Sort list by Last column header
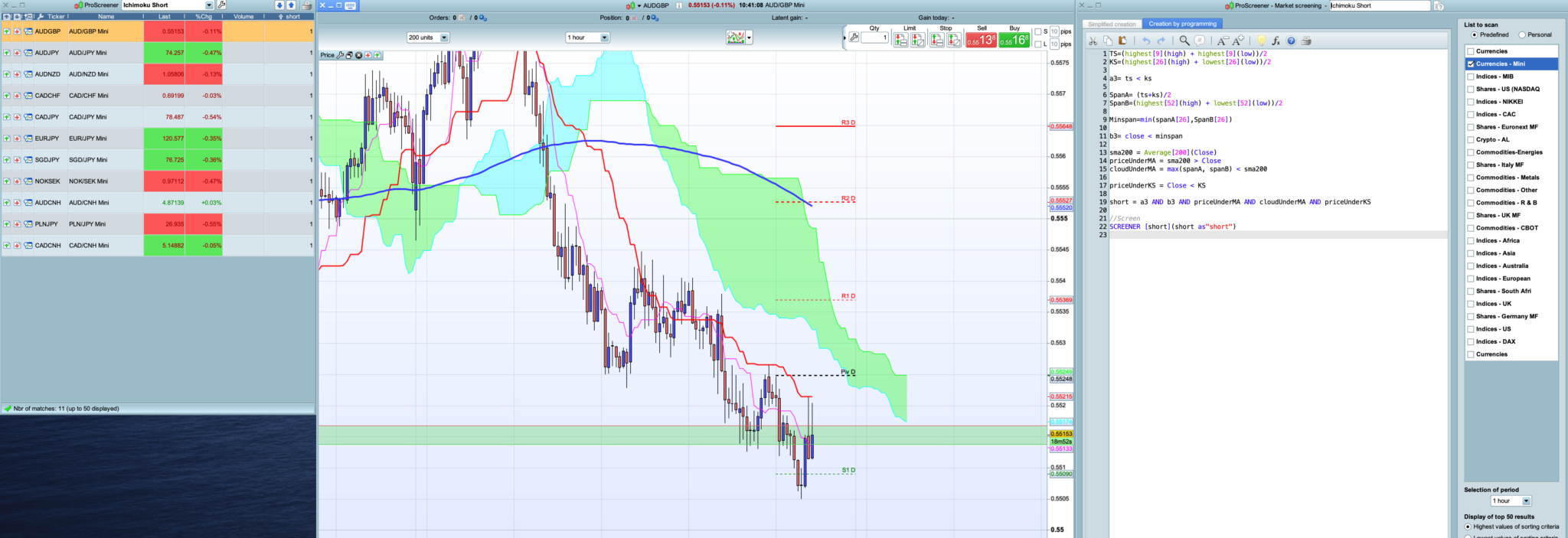This screenshot has width=1568, height=538. (x=165, y=16)
